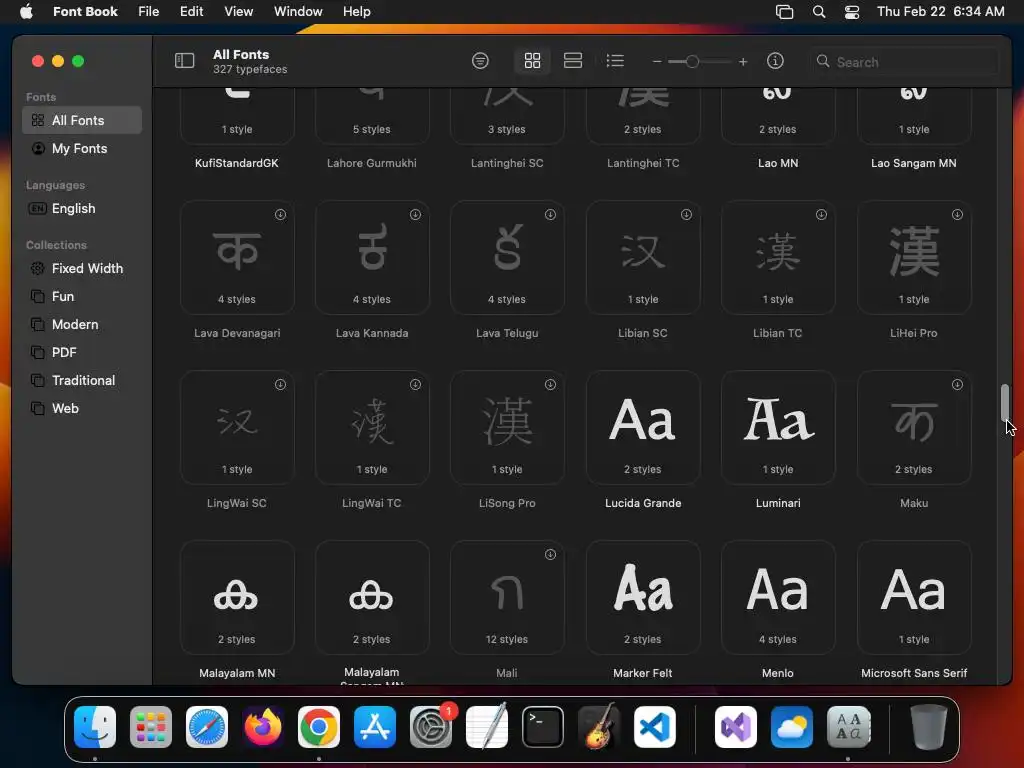Click the KufiStandardGK font name

coord(236,163)
